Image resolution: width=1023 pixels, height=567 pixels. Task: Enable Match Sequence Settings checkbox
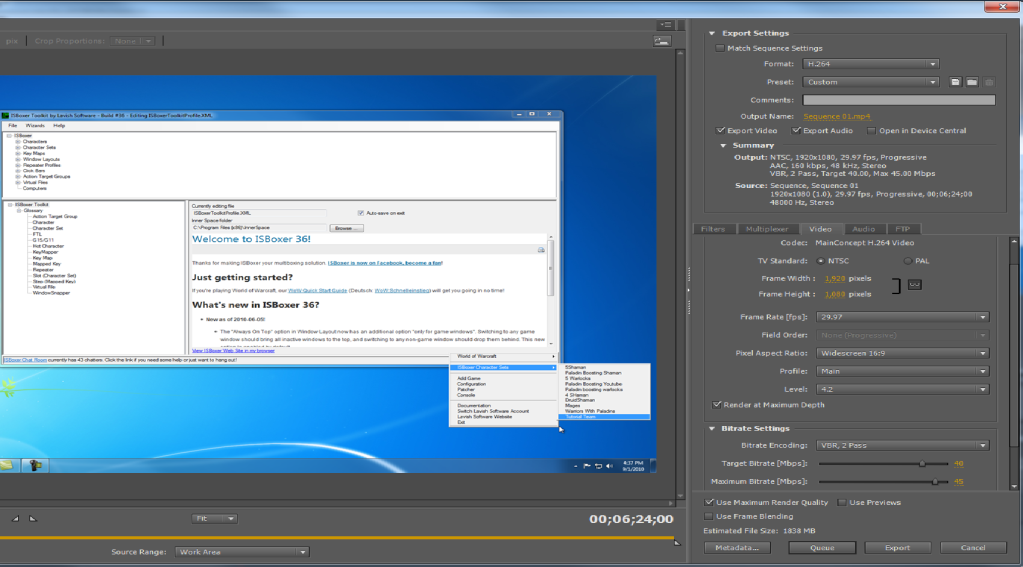[720, 48]
